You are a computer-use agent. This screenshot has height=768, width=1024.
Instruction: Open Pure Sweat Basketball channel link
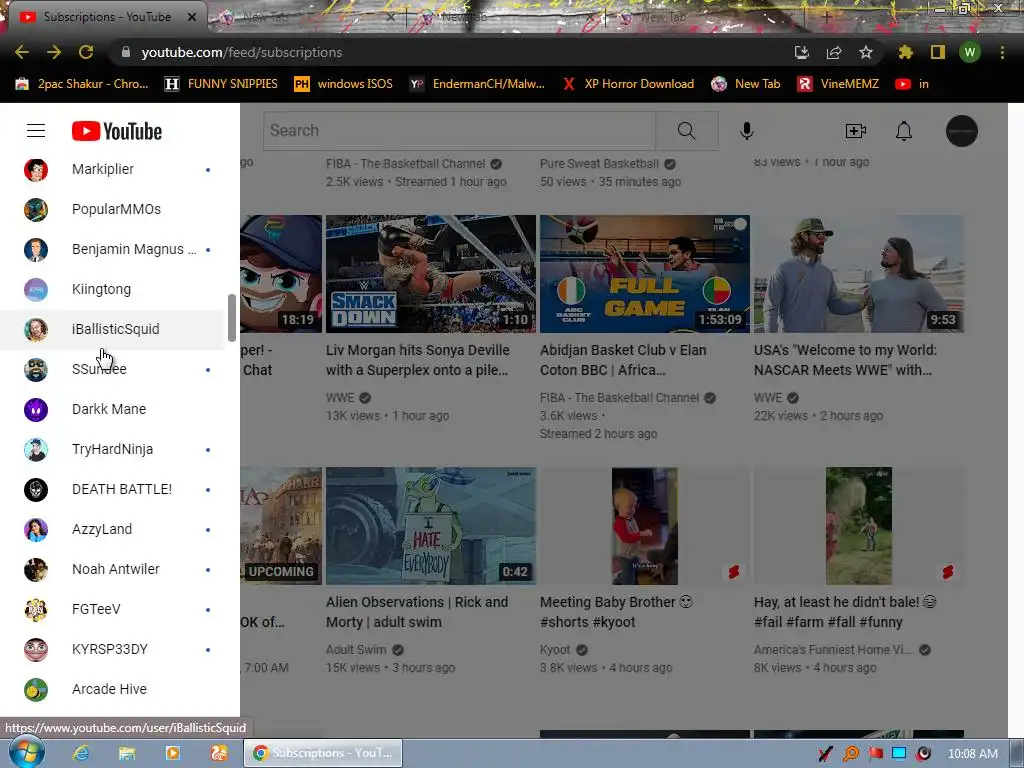599,164
